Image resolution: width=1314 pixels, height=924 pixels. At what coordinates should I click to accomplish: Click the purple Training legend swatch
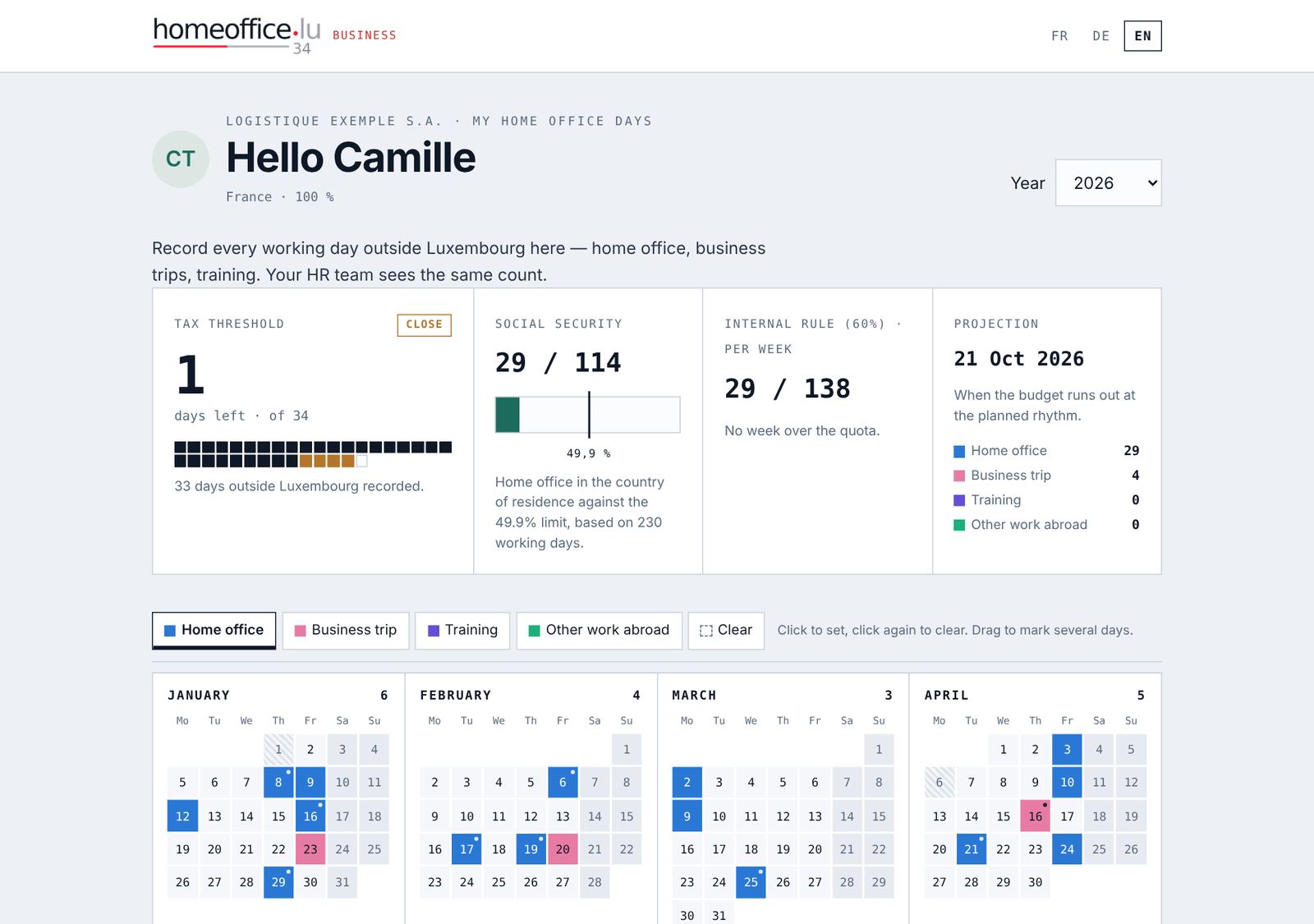[x=959, y=500]
